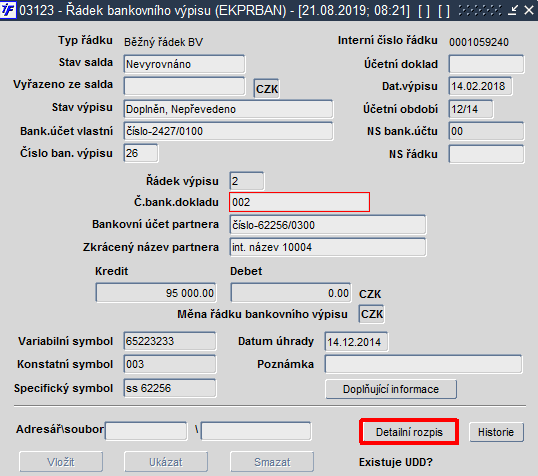Image resolution: width=538 pixels, height=476 pixels.
Task: Click the Kredit amount field 95 000.00
Action: (156, 293)
